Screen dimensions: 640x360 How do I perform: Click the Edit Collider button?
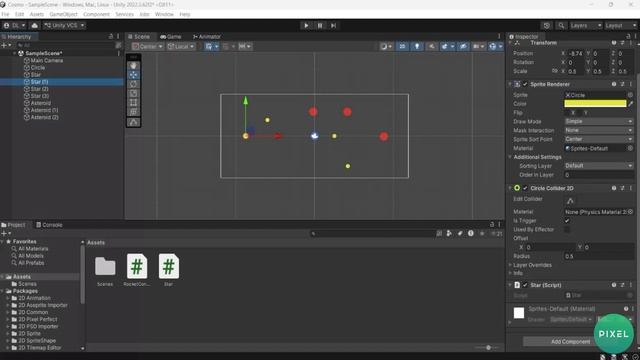click(570, 200)
